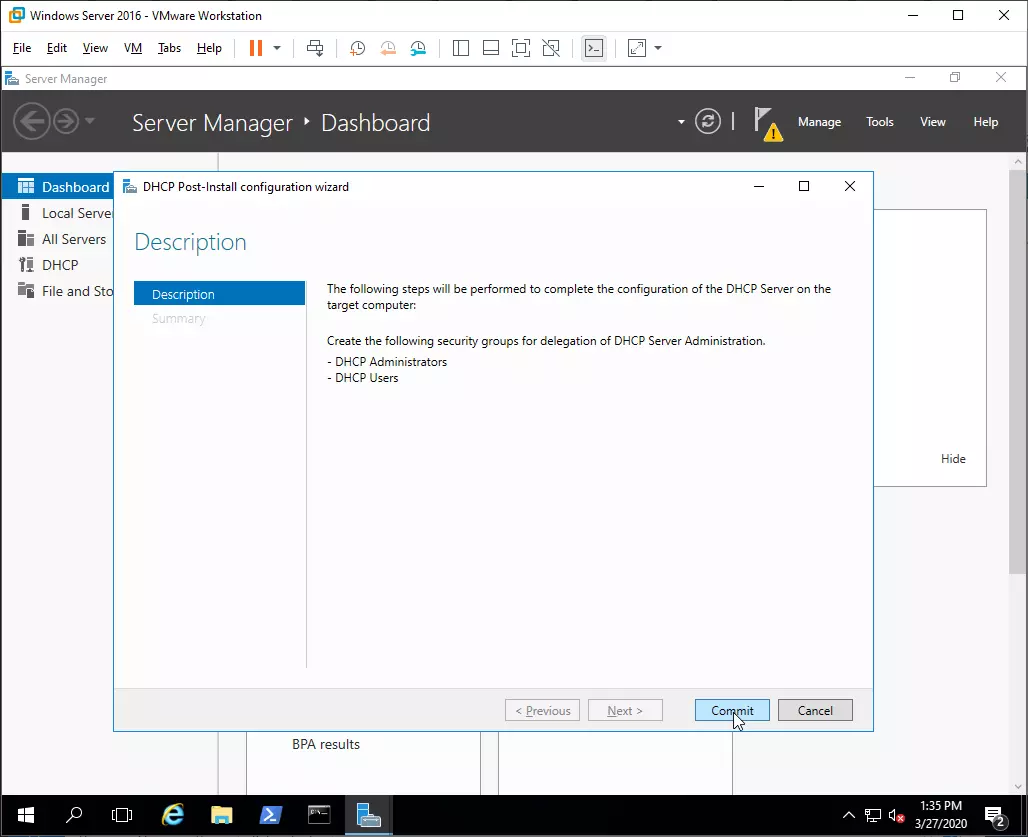Refresh the Server Manager dashboard
Viewport: 1028px width, 837px height.
pos(707,121)
